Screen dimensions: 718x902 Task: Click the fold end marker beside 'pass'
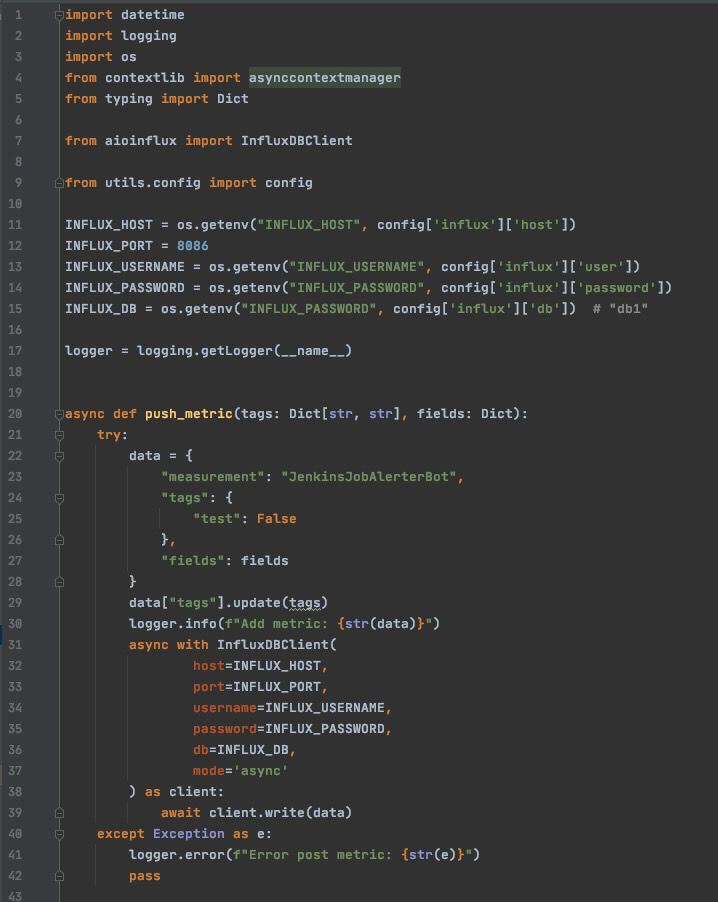tap(59, 876)
